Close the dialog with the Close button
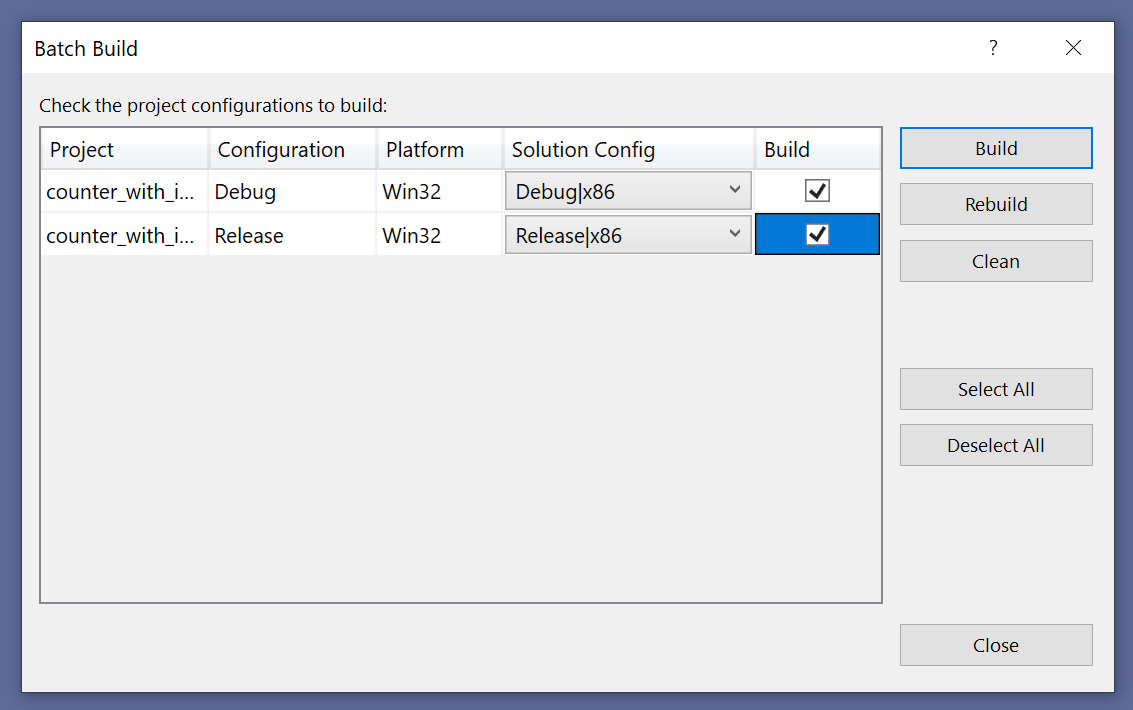The height and width of the screenshot is (710, 1133). [995, 646]
